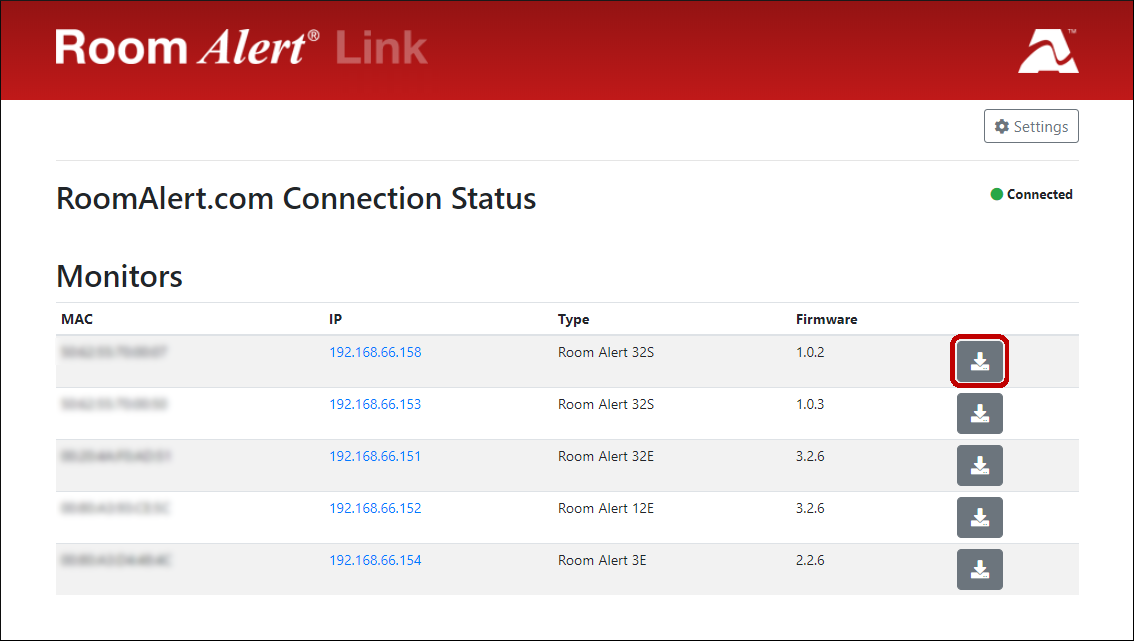This screenshot has height=641, width=1134.
Task: Click the Room Alert Link title logo
Action: pyautogui.click(x=241, y=48)
